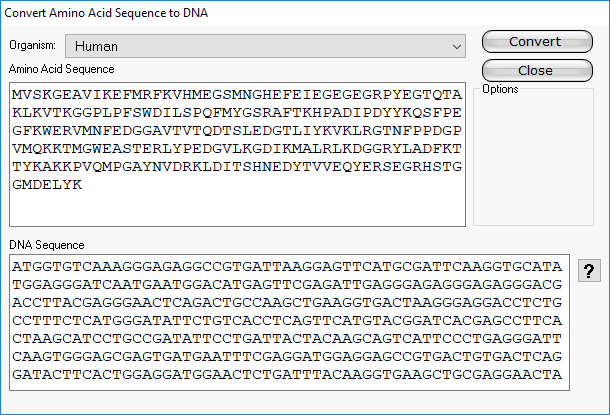Click amino acid line starting GFKWERVMNFED
Screen dimensions: 610x415
(237, 130)
